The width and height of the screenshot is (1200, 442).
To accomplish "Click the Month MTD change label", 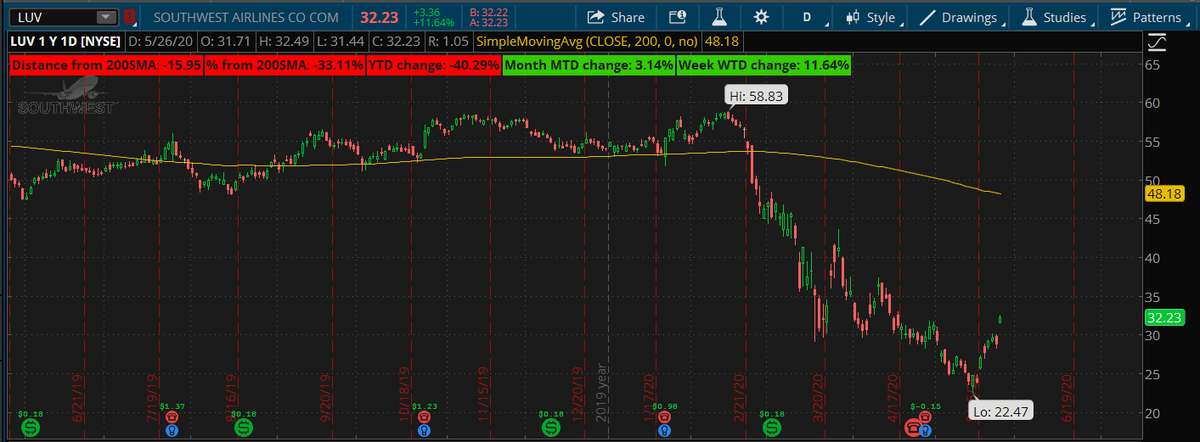I will 588,65.
